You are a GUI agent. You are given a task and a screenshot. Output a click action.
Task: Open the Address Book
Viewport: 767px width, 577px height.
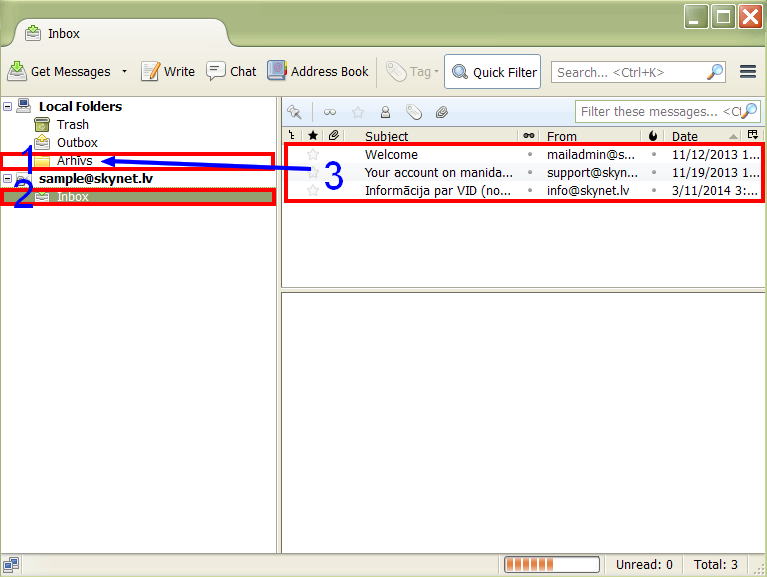coord(318,72)
